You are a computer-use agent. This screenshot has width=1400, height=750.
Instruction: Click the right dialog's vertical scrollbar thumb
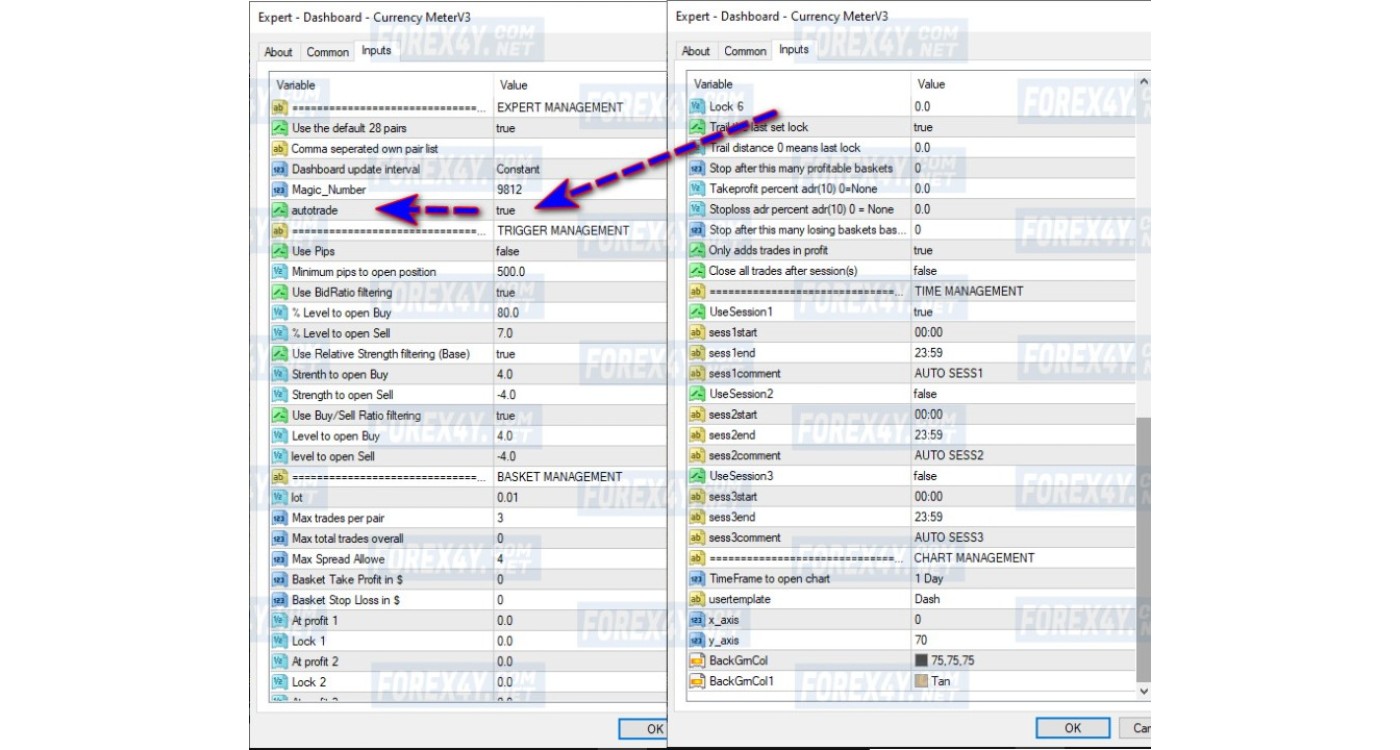click(1144, 549)
